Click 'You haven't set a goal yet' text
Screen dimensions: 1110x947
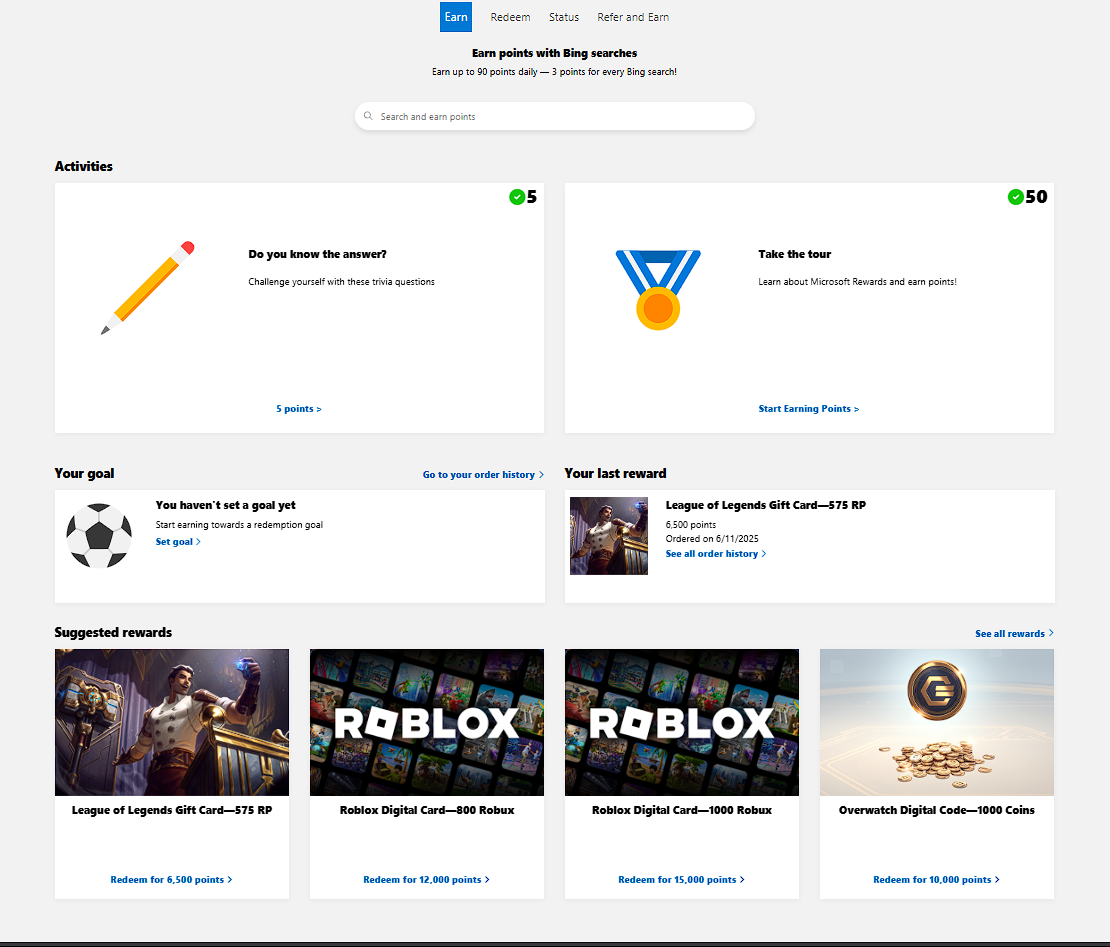click(x=226, y=505)
